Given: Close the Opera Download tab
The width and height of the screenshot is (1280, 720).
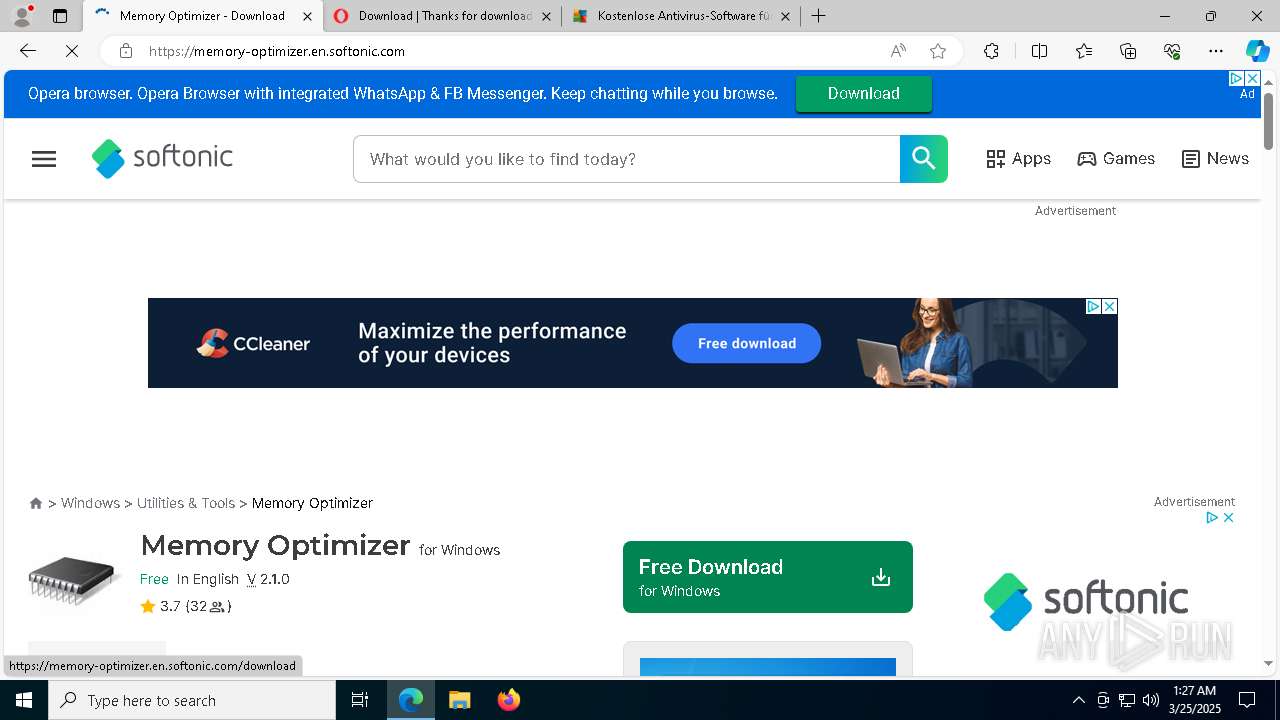Looking at the screenshot, I should (546, 16).
